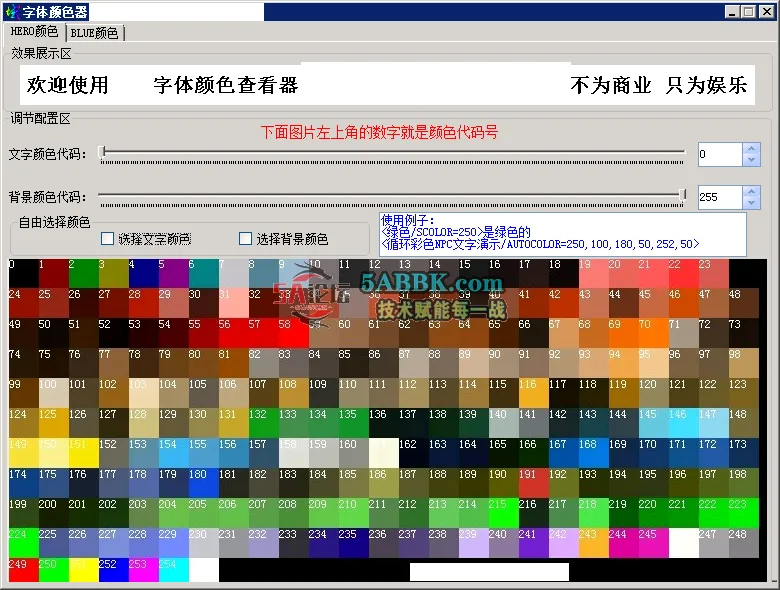The height and width of the screenshot is (590, 780).
Task: Pick color swatch 146 sky blue
Action: (x=684, y=423)
